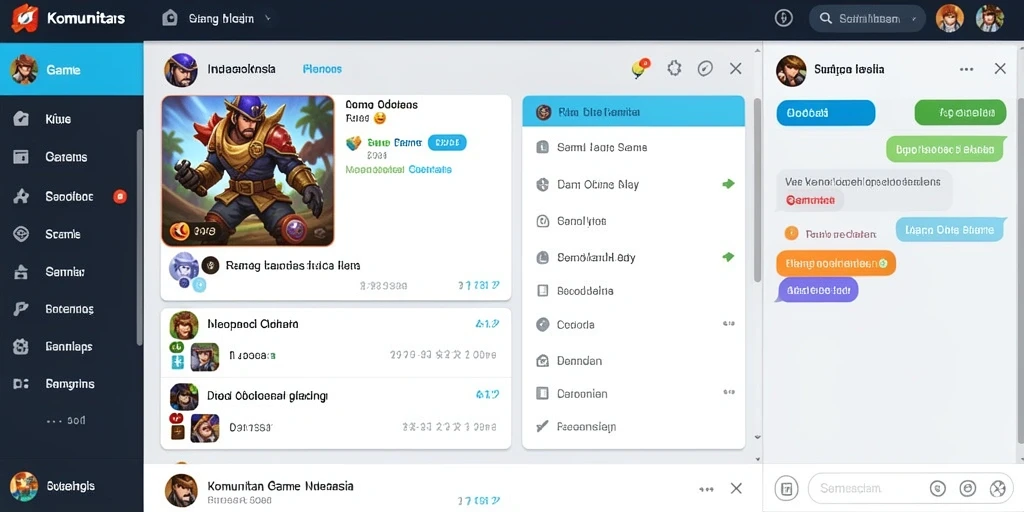The image size is (1024, 512).
Task: Click the circular info icon in the top bar
Action: [784, 18]
